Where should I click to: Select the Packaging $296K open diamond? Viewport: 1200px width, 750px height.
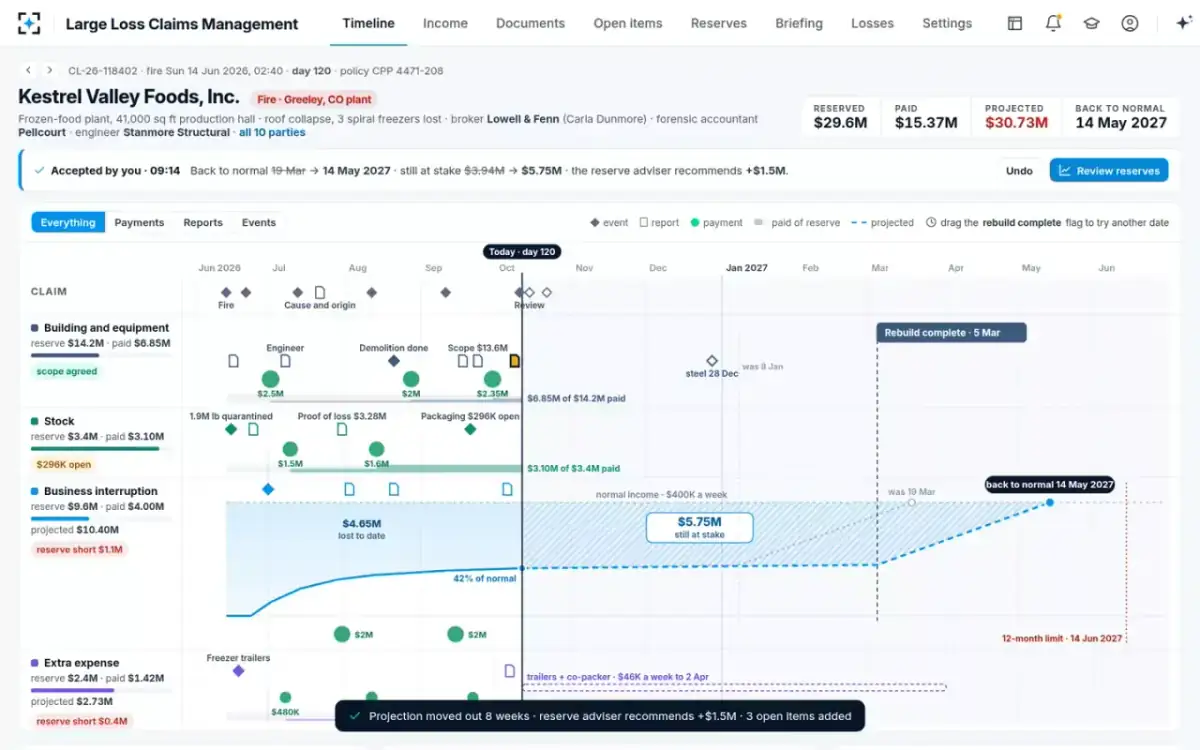tap(470, 429)
